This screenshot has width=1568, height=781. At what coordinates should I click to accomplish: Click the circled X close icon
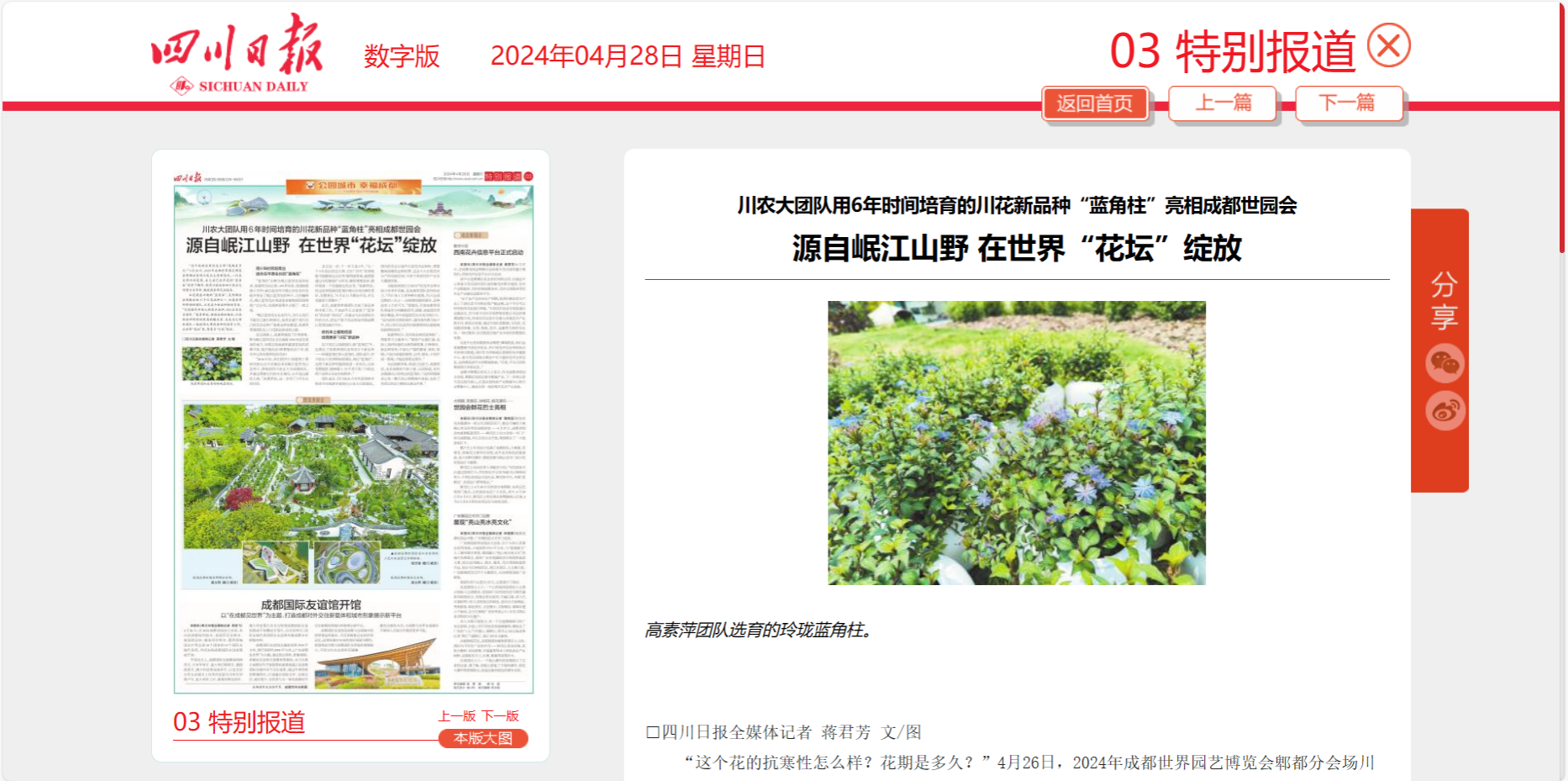[1388, 45]
